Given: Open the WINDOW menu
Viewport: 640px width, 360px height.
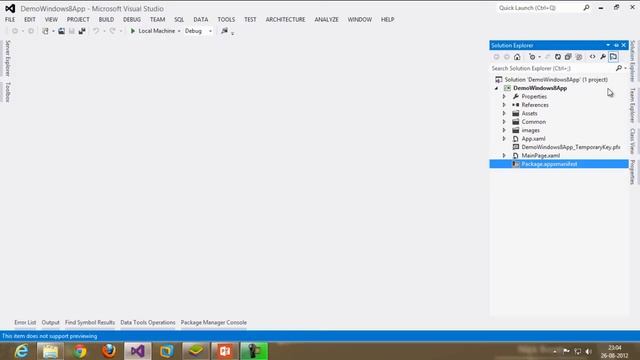Looking at the screenshot, I should tap(360, 20).
